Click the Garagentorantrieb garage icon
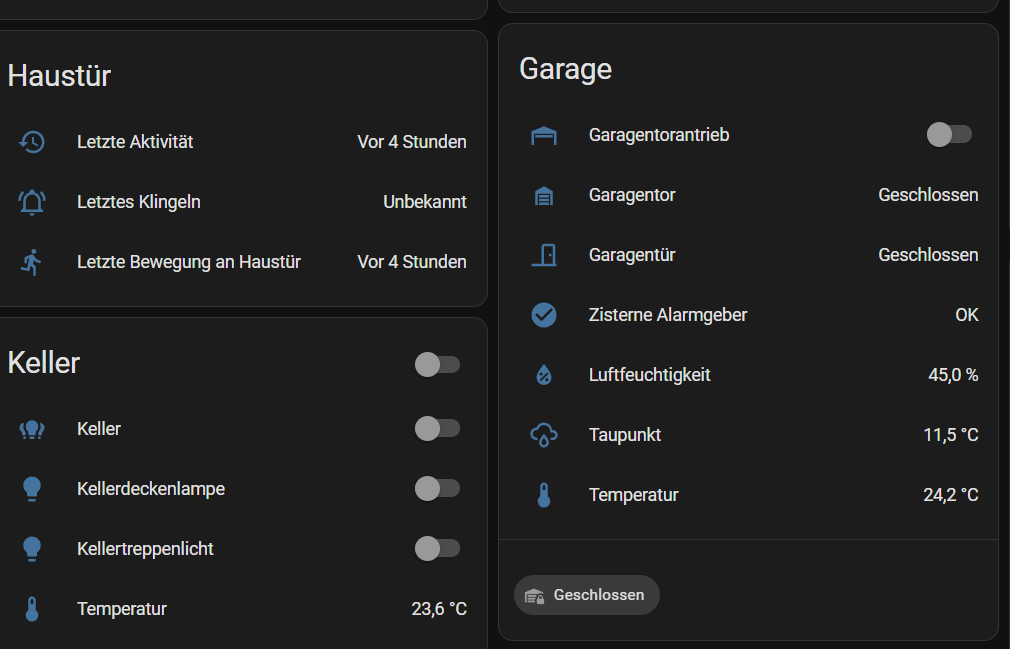The height and width of the screenshot is (649, 1010). (x=543, y=135)
